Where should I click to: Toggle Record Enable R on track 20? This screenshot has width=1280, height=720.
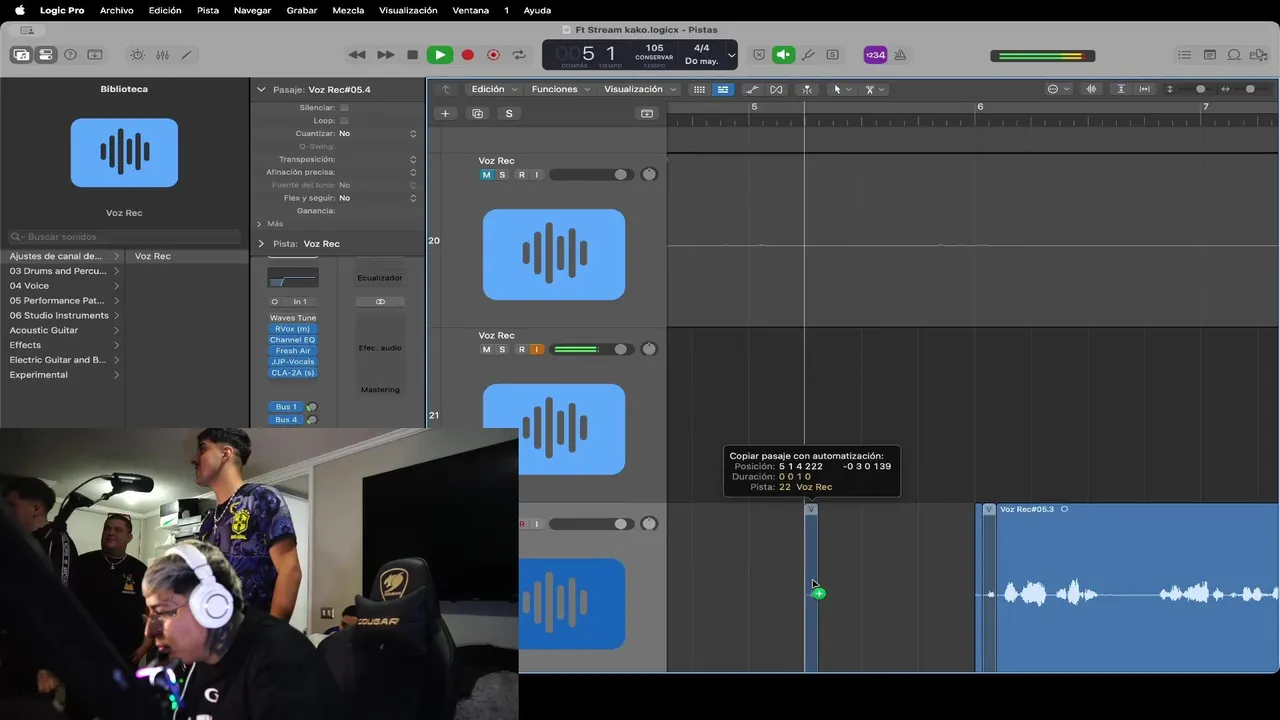pyautogui.click(x=521, y=175)
